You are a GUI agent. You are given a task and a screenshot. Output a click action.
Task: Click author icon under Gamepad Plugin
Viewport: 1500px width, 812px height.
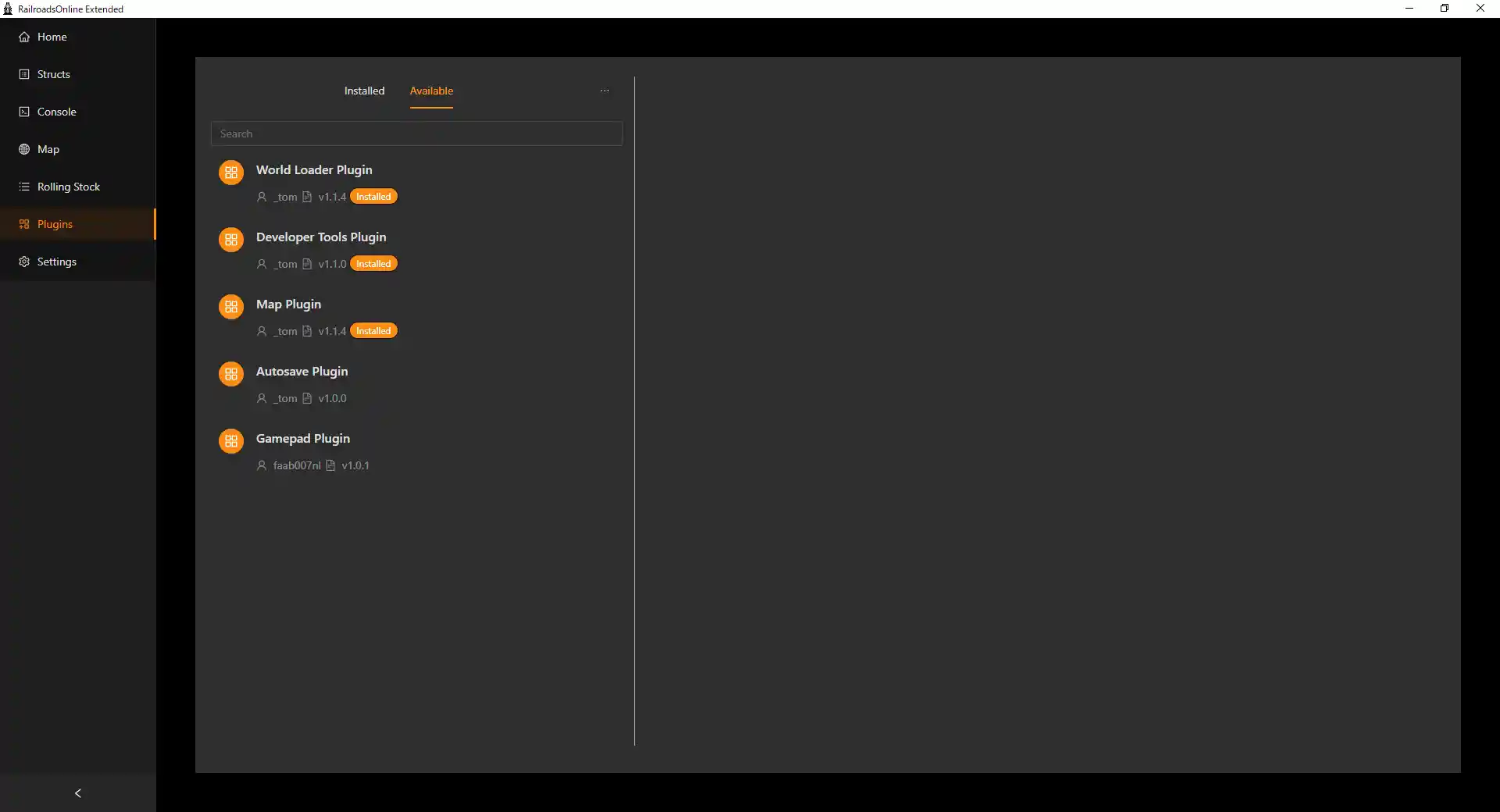point(262,465)
